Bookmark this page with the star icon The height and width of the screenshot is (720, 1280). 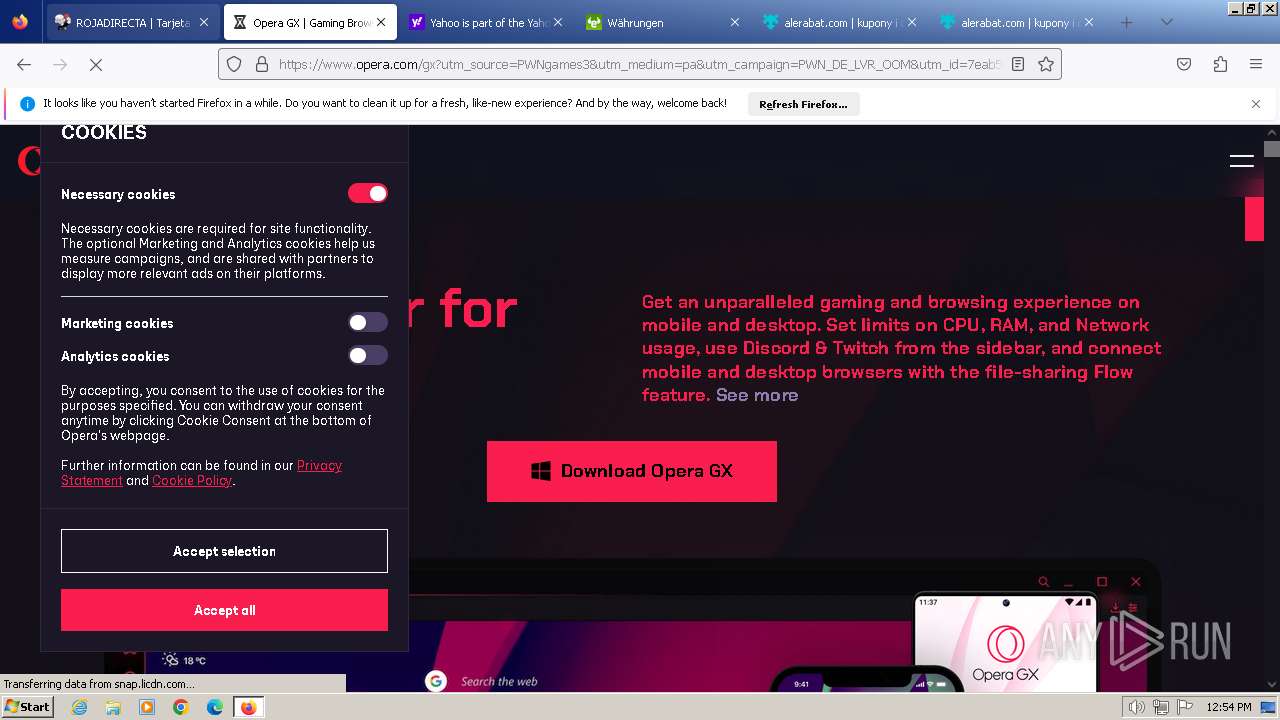tap(1046, 64)
